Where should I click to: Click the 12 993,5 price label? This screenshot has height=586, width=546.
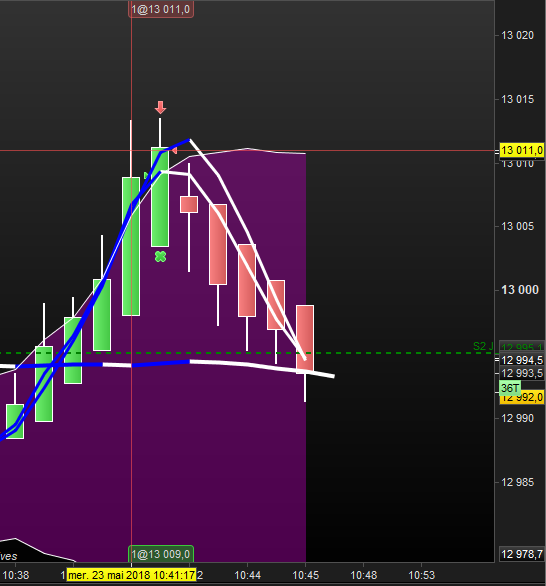tap(522, 373)
